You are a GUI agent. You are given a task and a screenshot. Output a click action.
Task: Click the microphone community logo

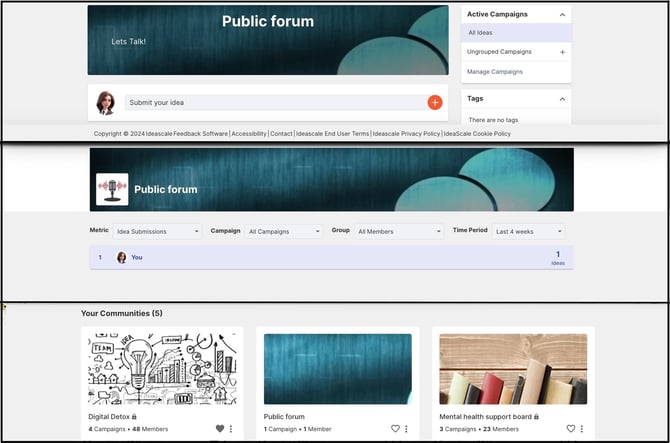click(112, 189)
